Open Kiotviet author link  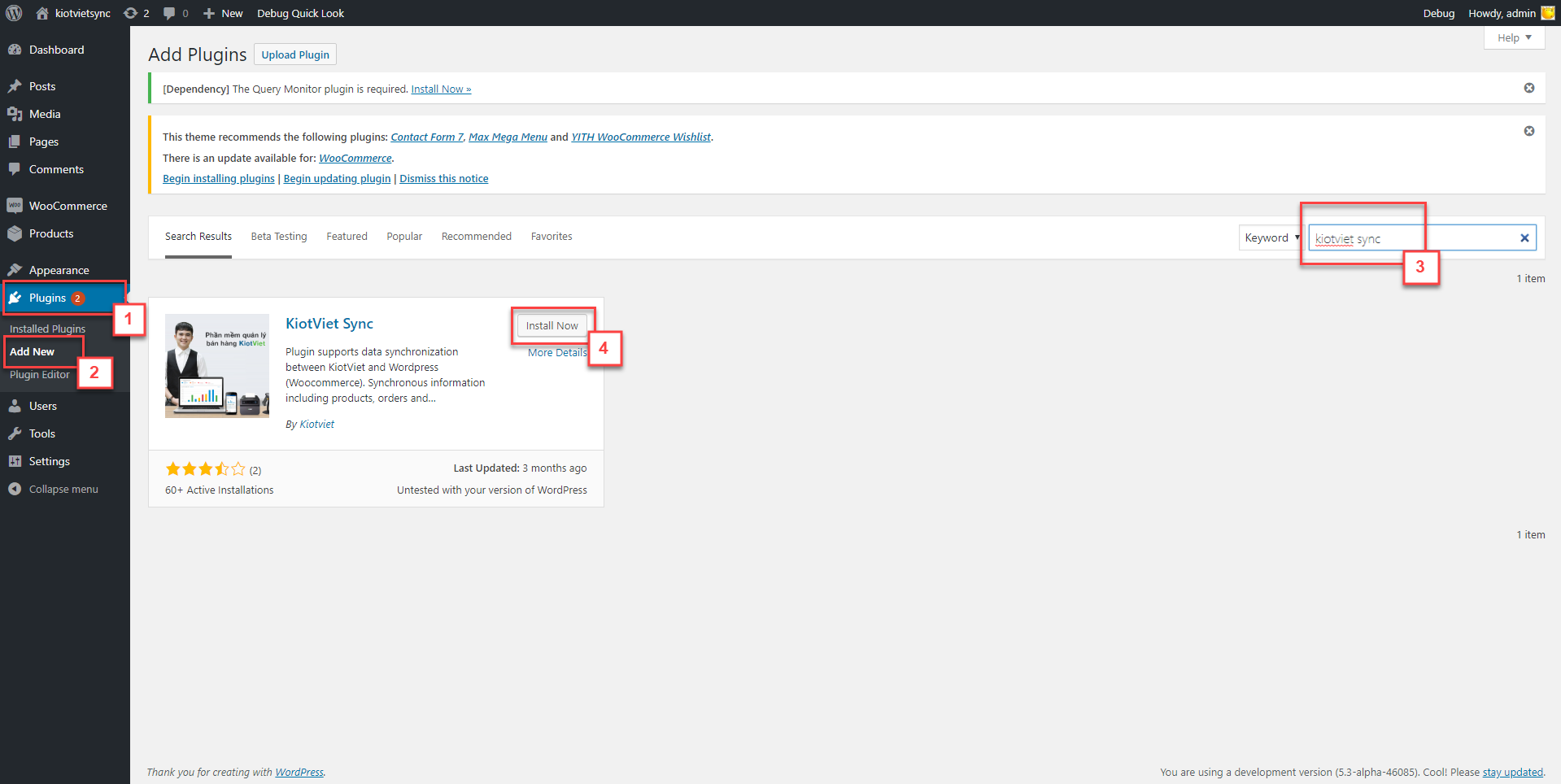point(317,425)
